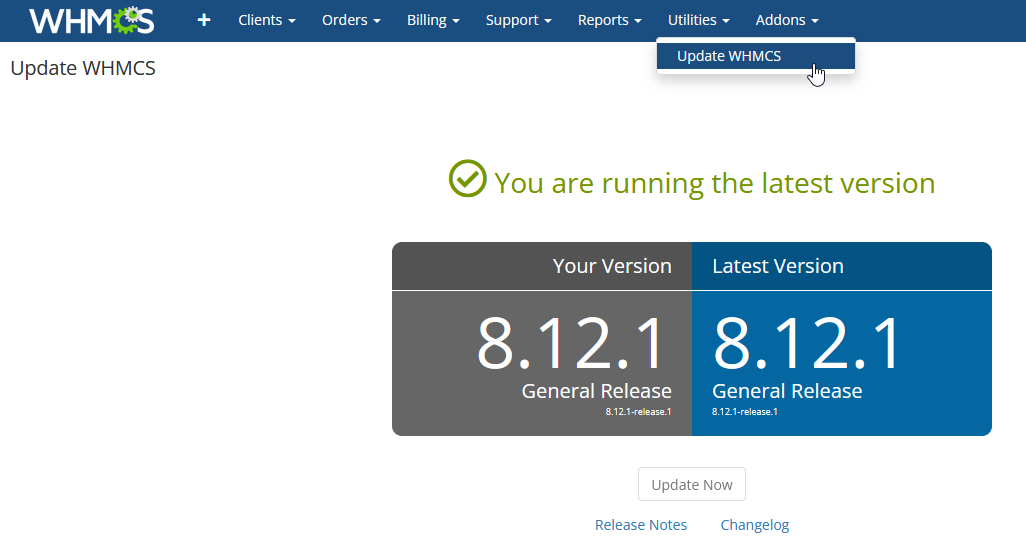Click '8.12.1-release.1' in the gray panel
The width and height of the screenshot is (1026, 553).
[x=638, y=412]
